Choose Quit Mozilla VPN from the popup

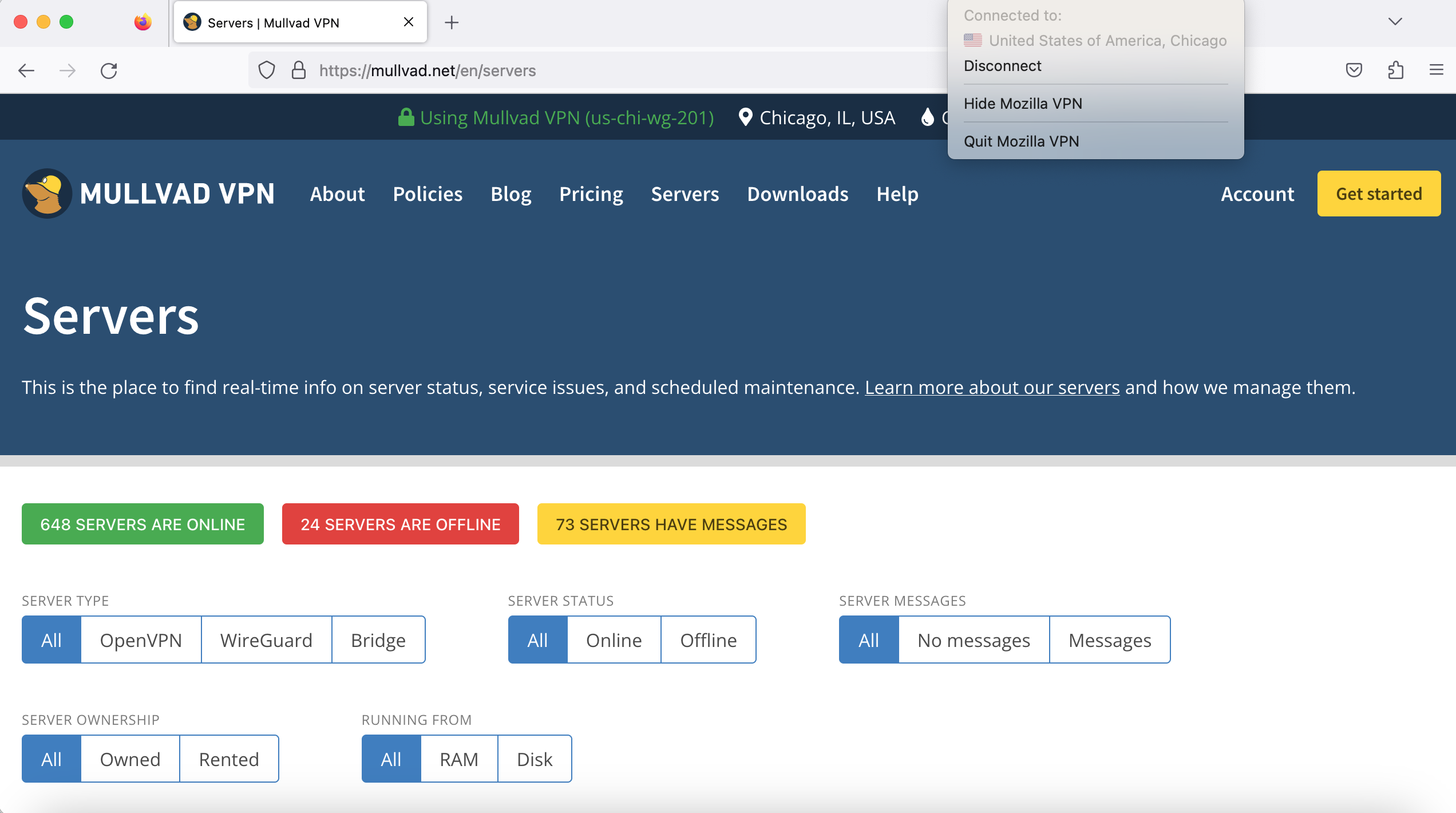coord(1021,141)
